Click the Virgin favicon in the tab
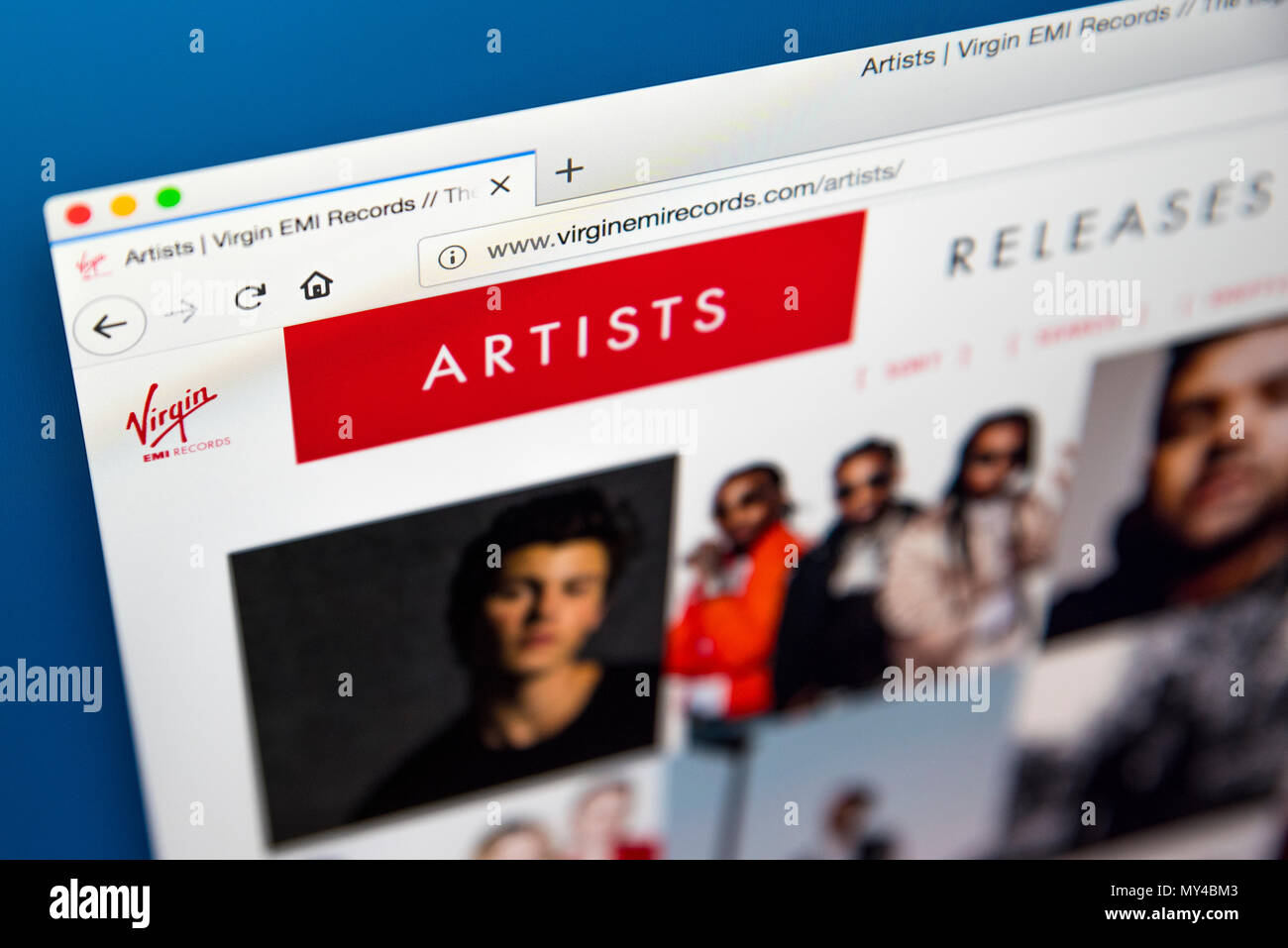Screen dimensions: 1288x948 [x=91, y=263]
